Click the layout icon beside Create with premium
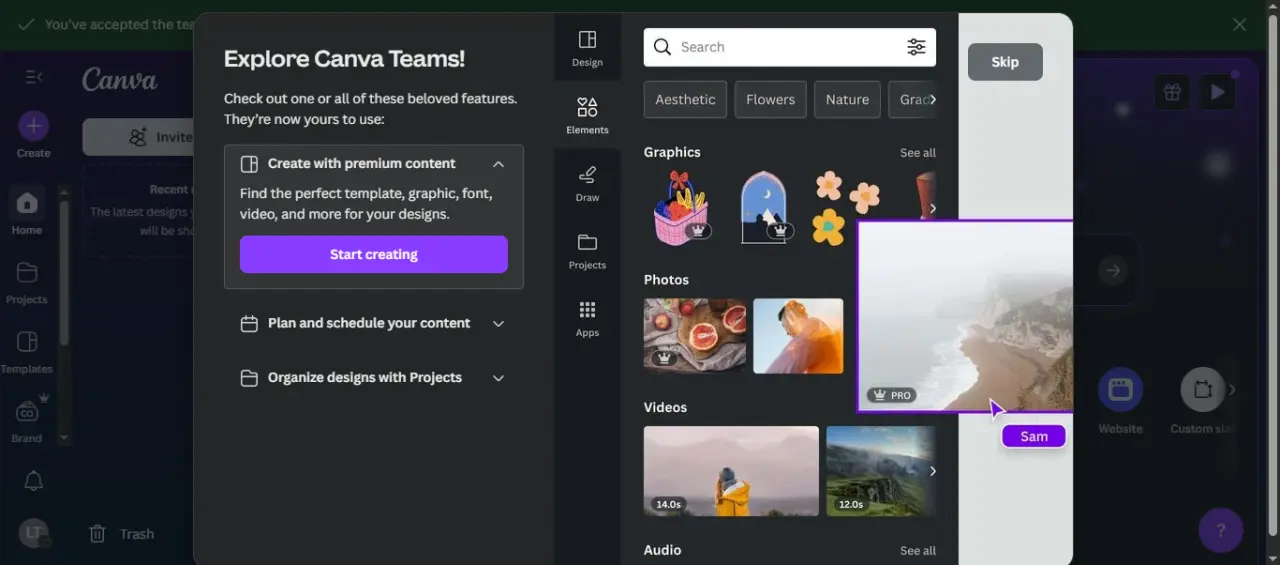 point(249,164)
